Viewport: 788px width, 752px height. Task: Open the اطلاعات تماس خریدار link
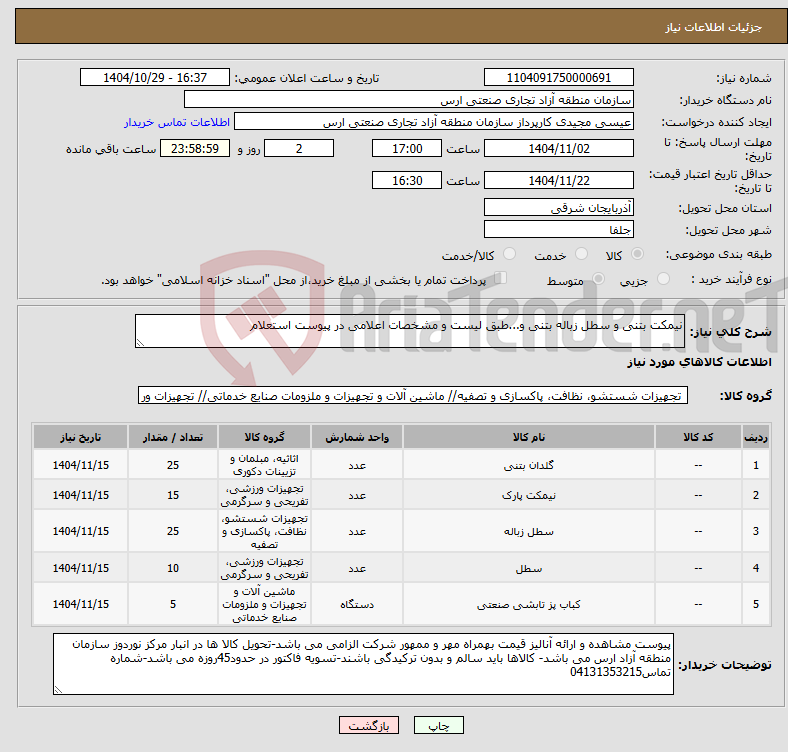point(177,122)
